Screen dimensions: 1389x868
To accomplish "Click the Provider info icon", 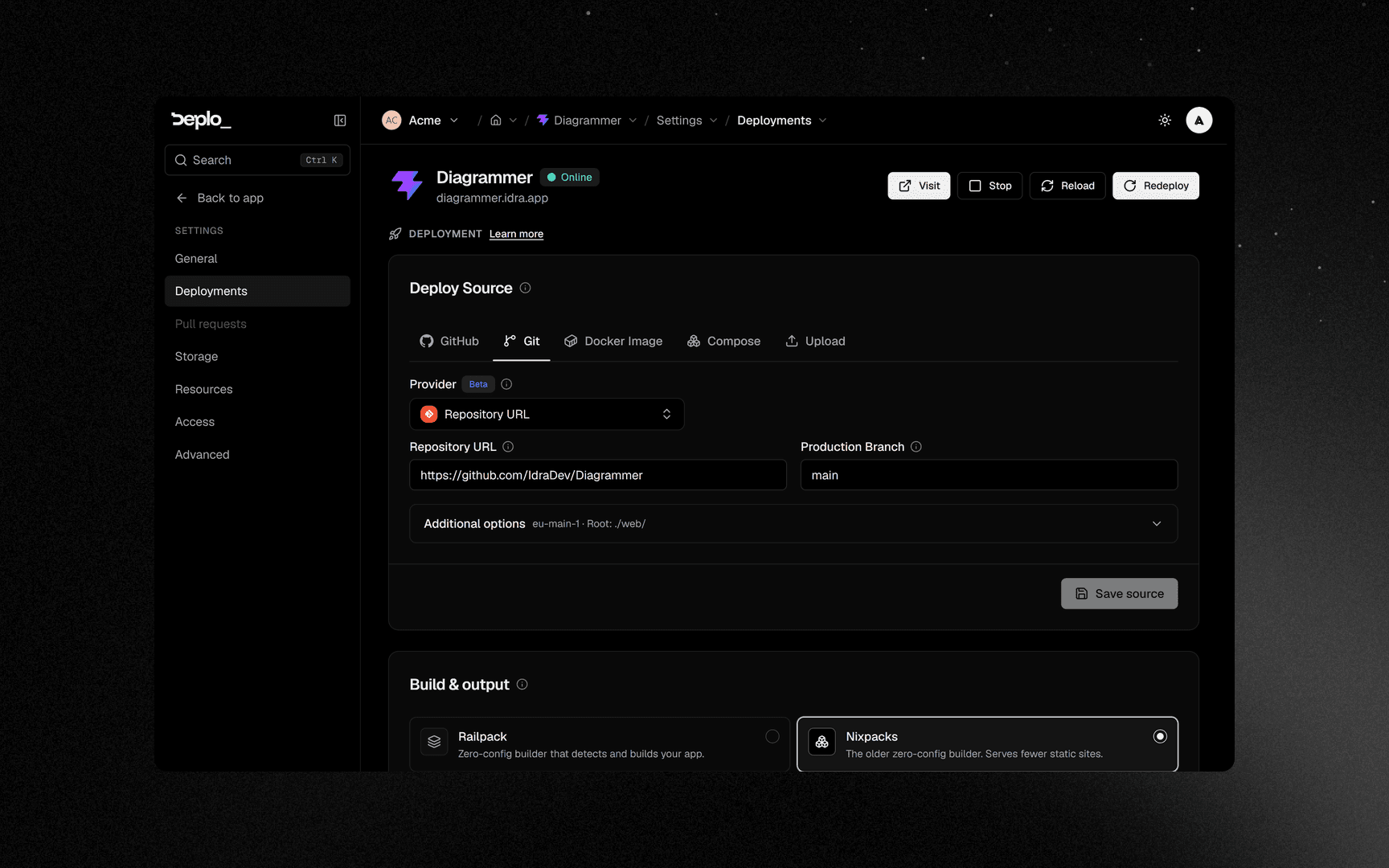I will (x=506, y=384).
